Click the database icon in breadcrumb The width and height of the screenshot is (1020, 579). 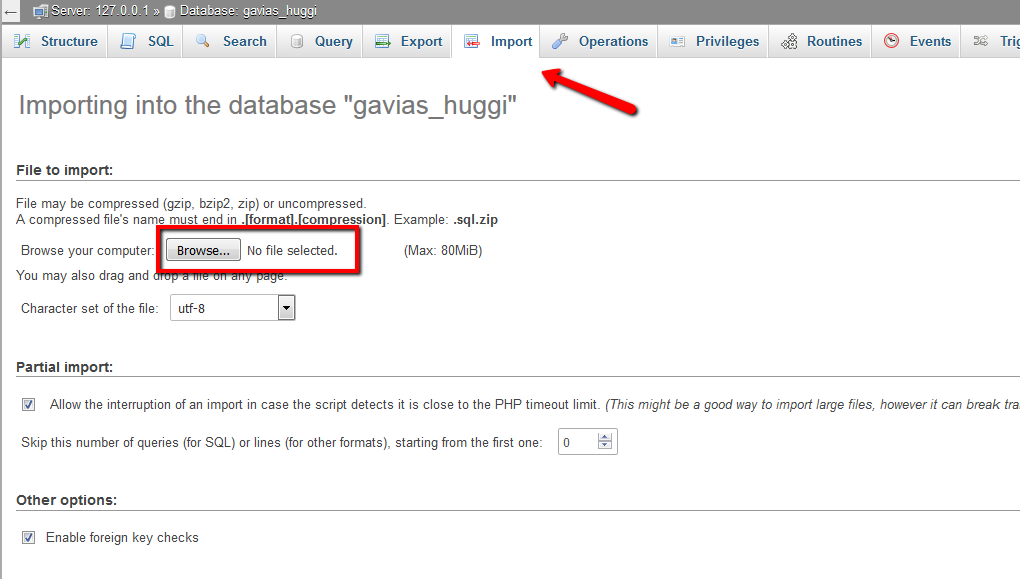tap(170, 12)
